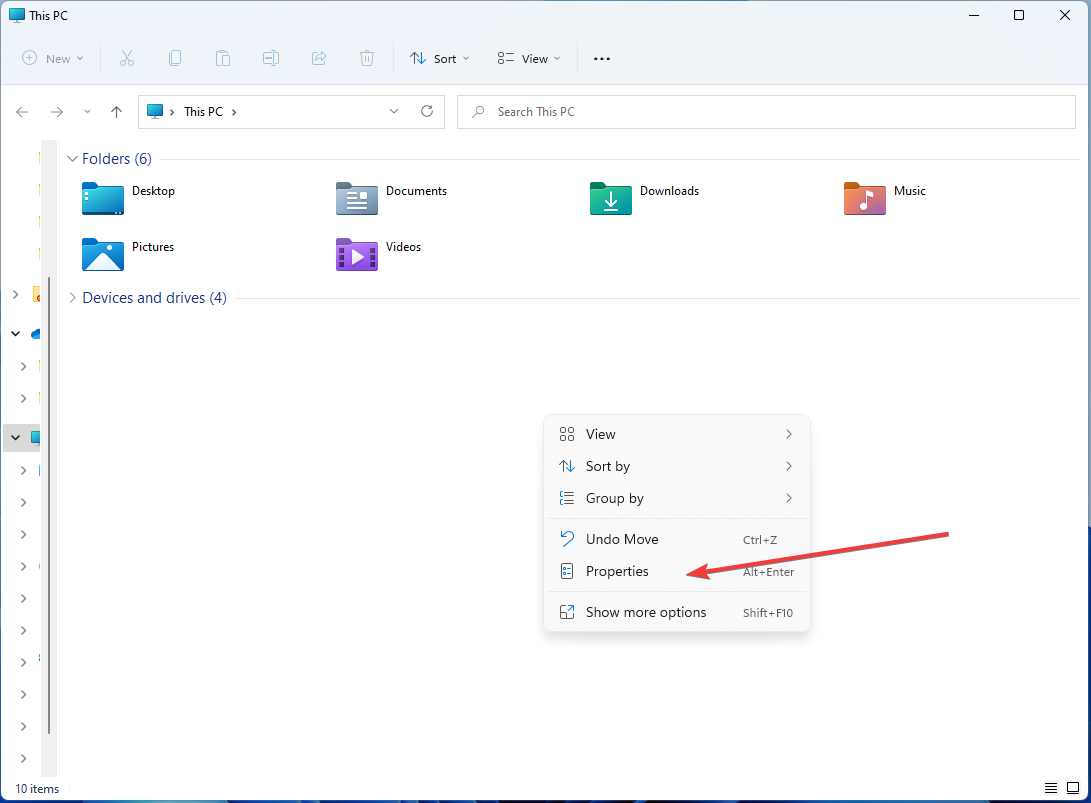Screen dimensions: 1091x803
Task: Open recent locations dropdown arrow
Action: (87, 112)
